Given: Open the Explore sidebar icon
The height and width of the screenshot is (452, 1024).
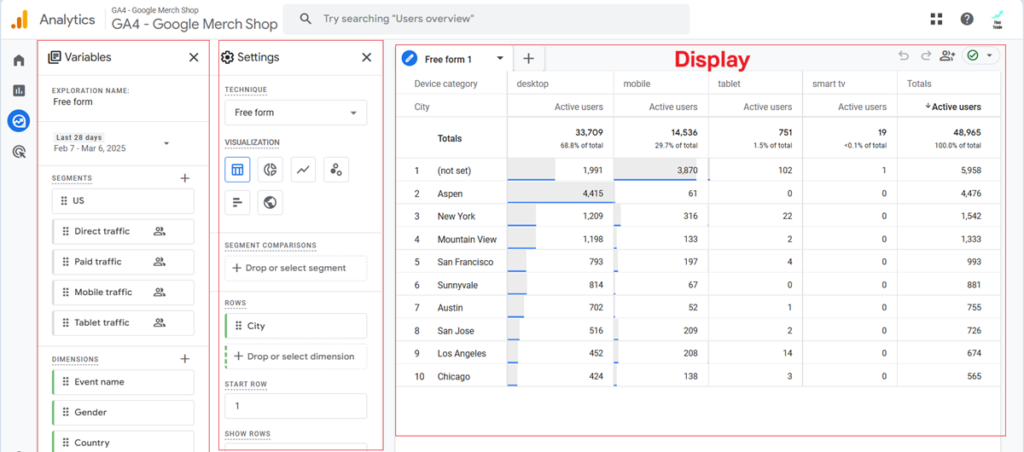Looking at the screenshot, I should coord(19,121).
